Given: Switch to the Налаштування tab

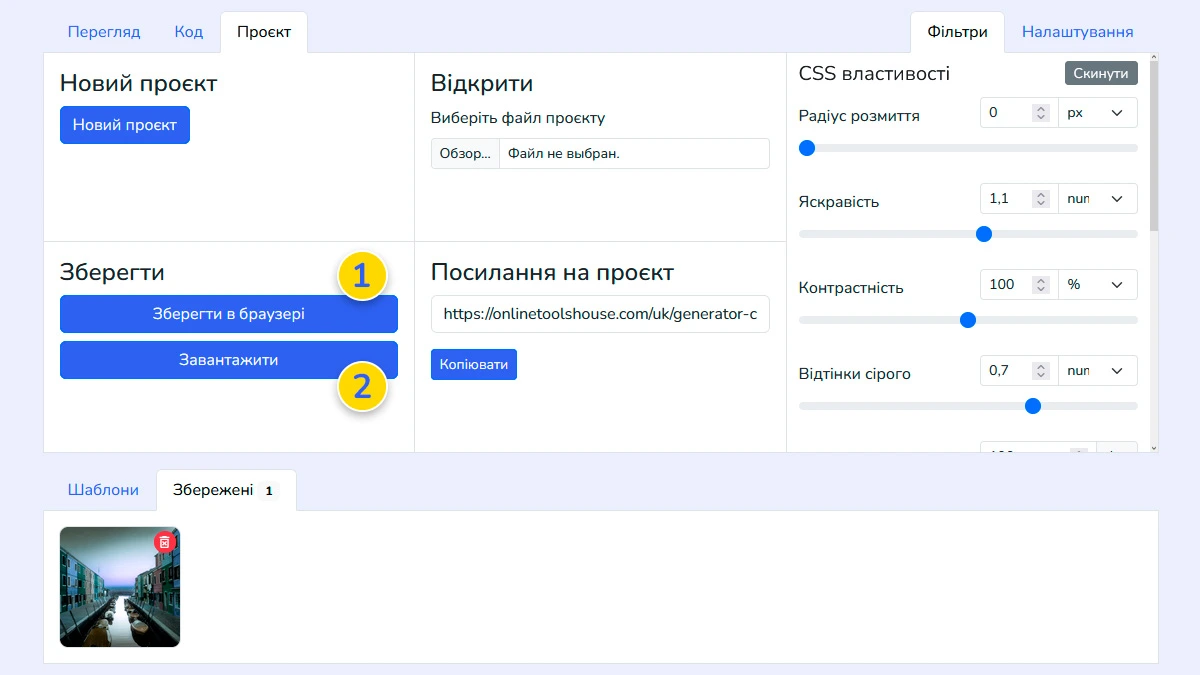Looking at the screenshot, I should pyautogui.click(x=1077, y=31).
